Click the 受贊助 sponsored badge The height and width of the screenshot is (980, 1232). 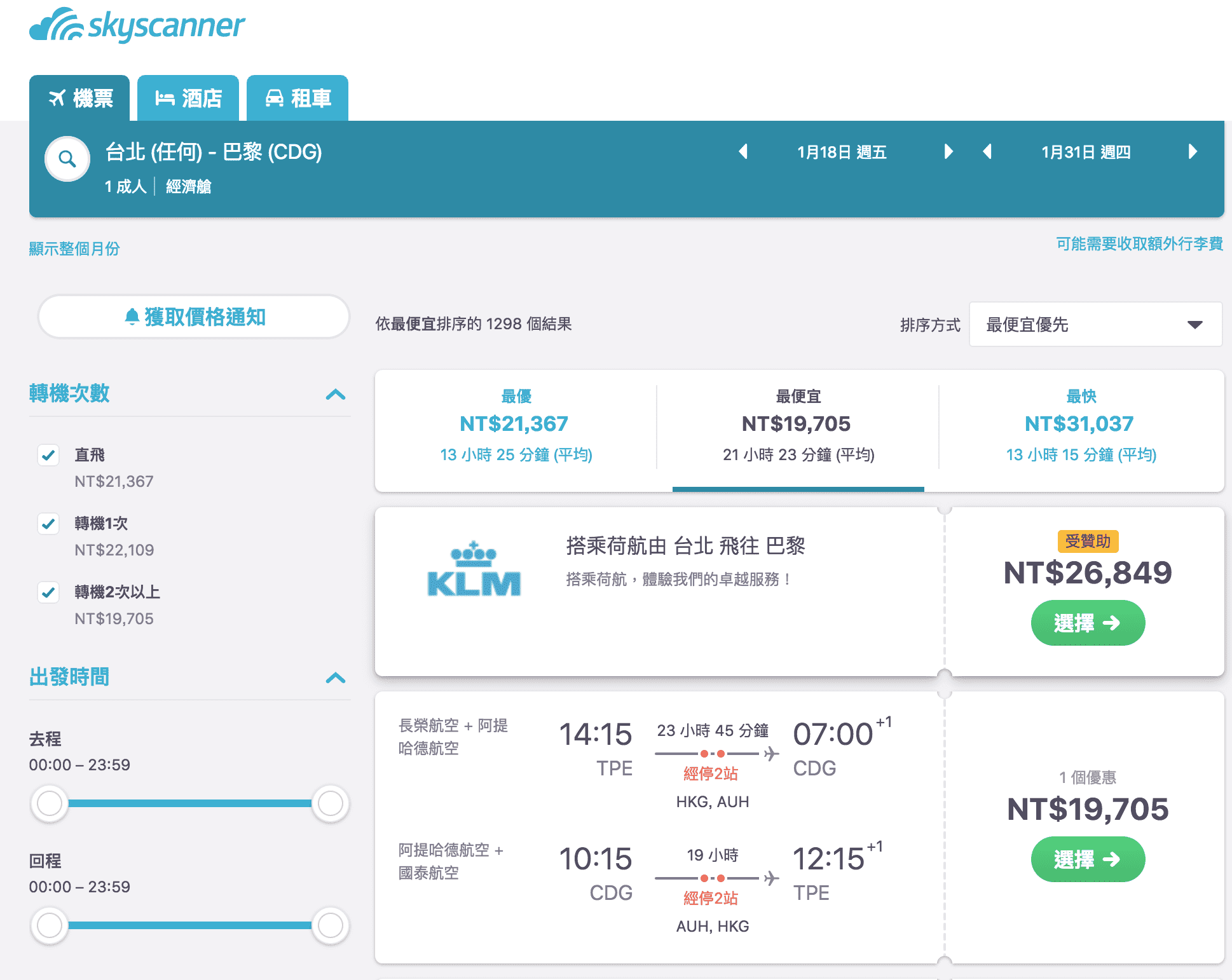[x=1088, y=541]
